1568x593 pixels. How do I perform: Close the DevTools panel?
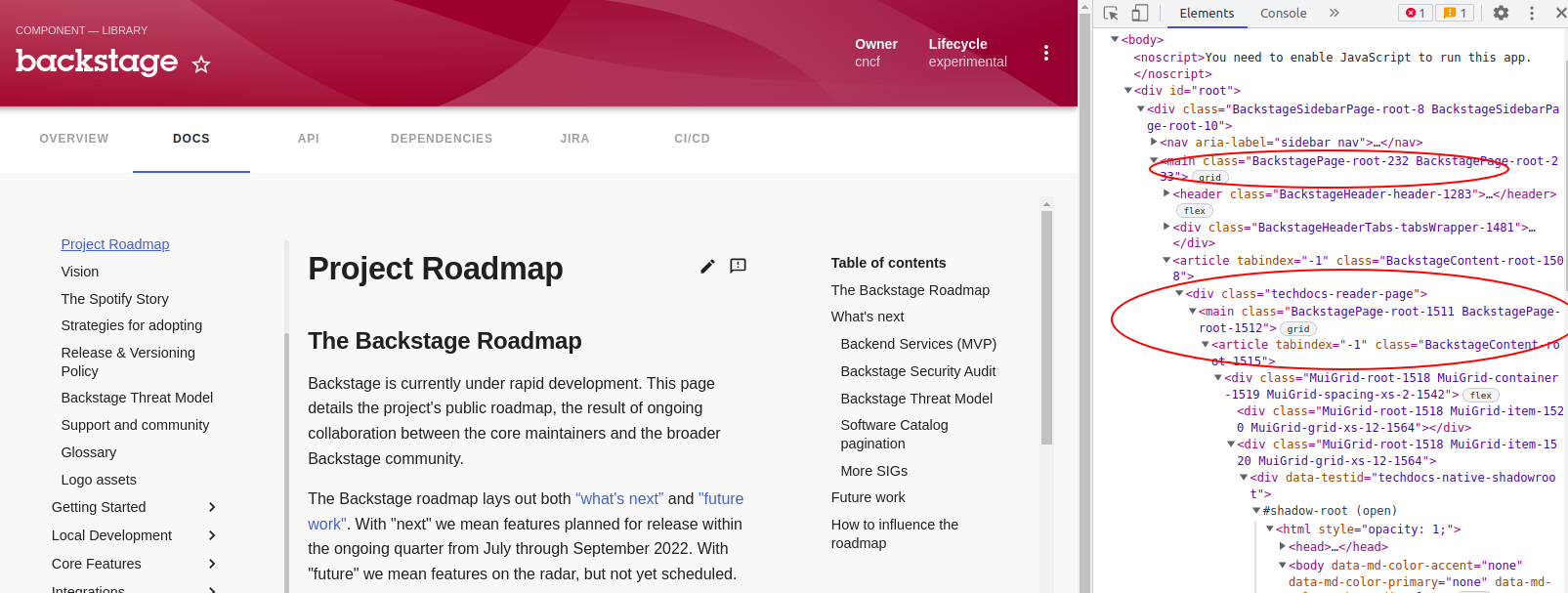click(1560, 13)
